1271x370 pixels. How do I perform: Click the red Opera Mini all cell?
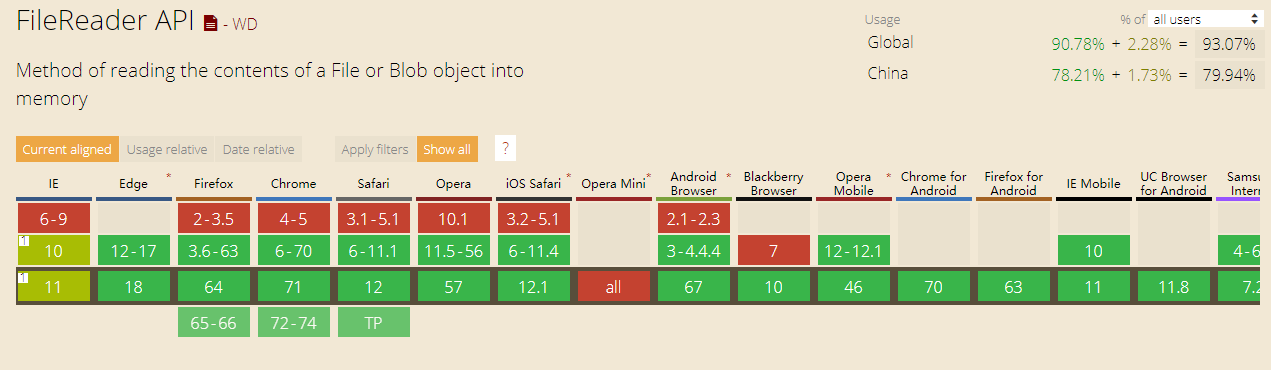click(x=613, y=287)
